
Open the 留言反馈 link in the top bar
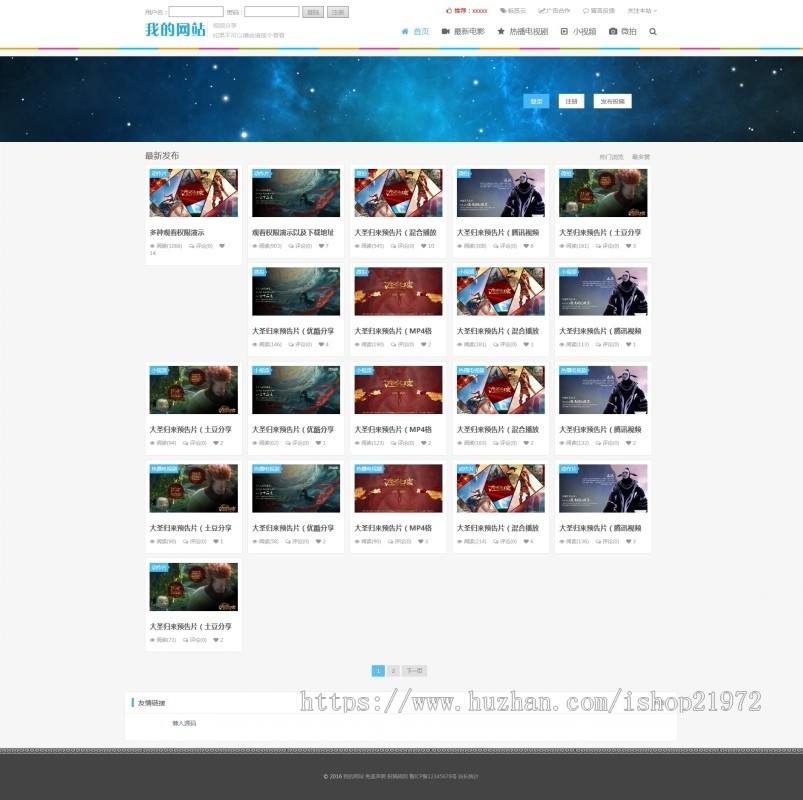pos(602,10)
